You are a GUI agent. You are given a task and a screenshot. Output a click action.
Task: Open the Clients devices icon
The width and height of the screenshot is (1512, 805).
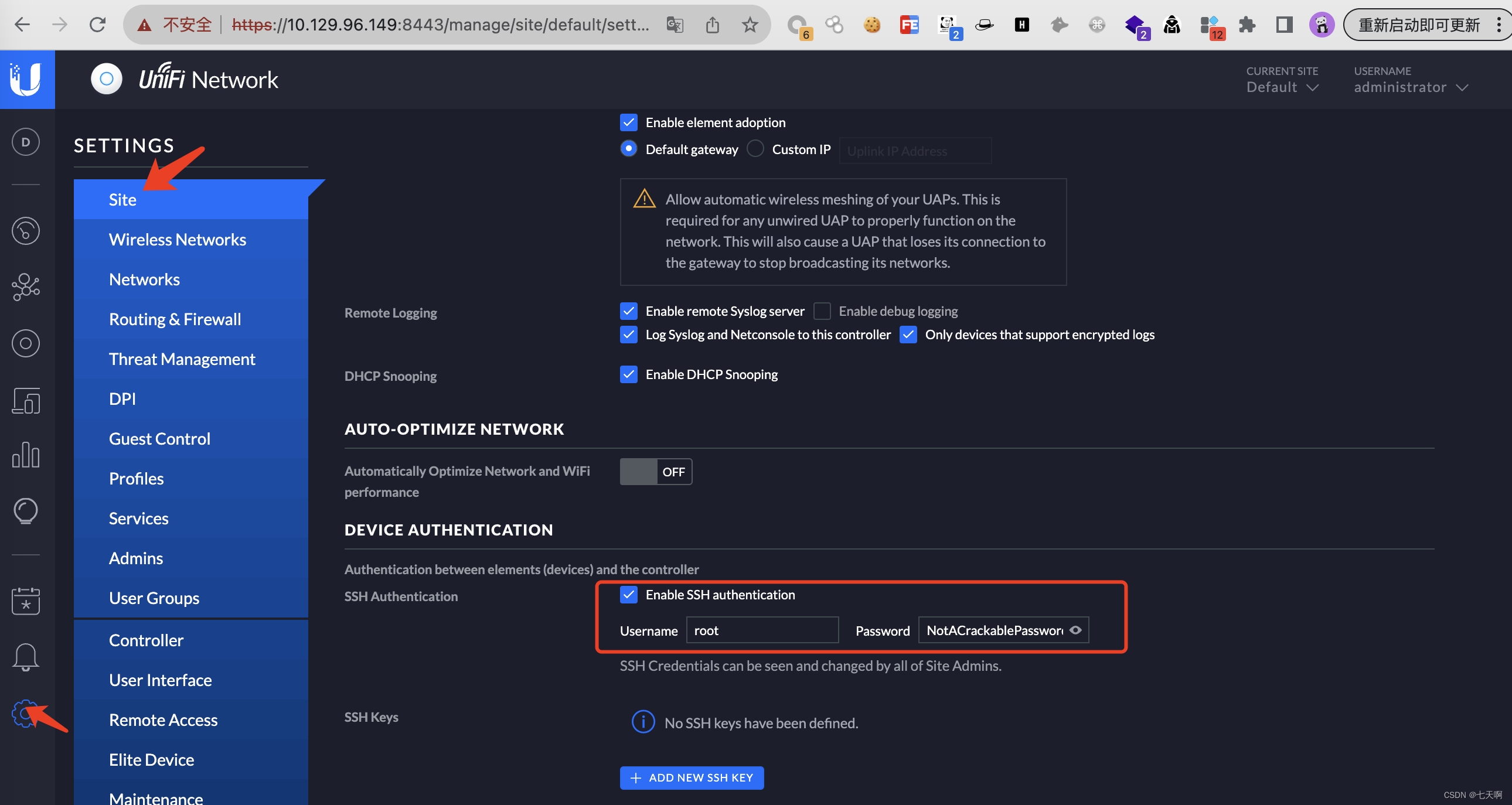coord(26,400)
